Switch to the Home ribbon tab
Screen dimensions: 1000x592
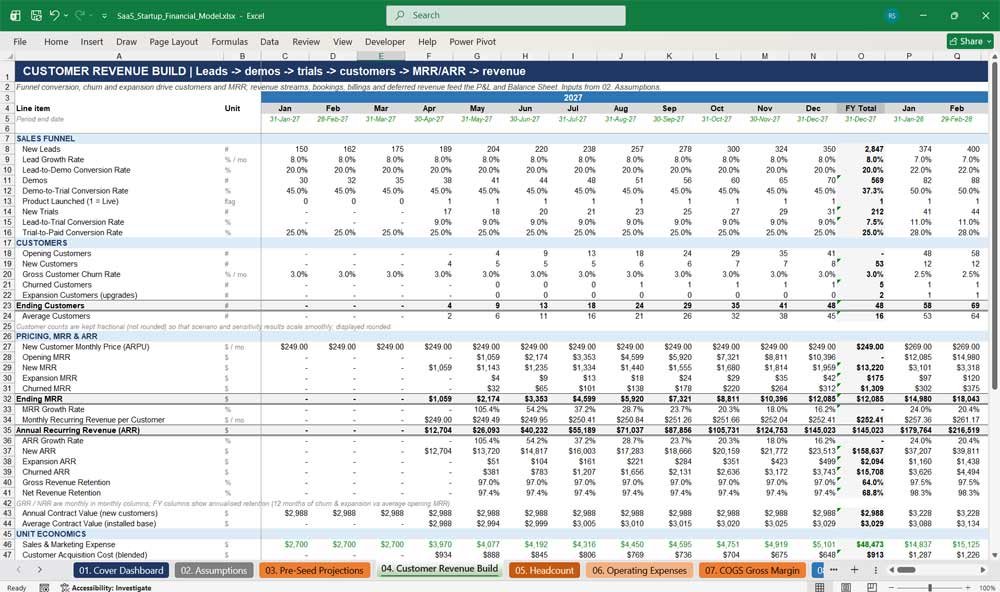56,41
